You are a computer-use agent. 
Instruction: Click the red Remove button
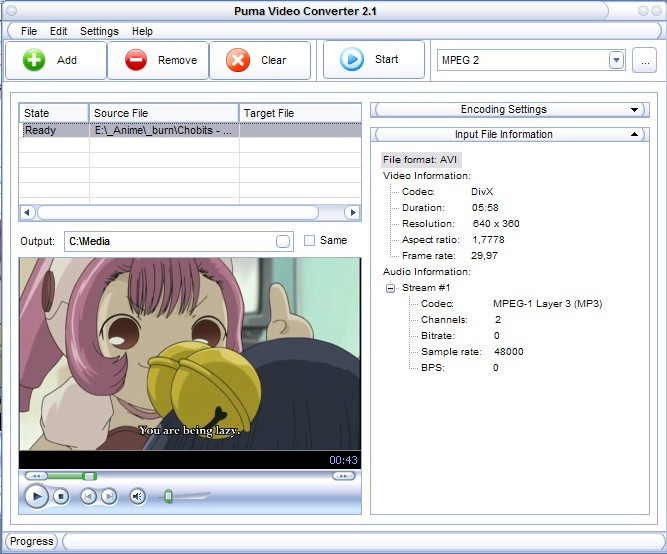point(158,60)
